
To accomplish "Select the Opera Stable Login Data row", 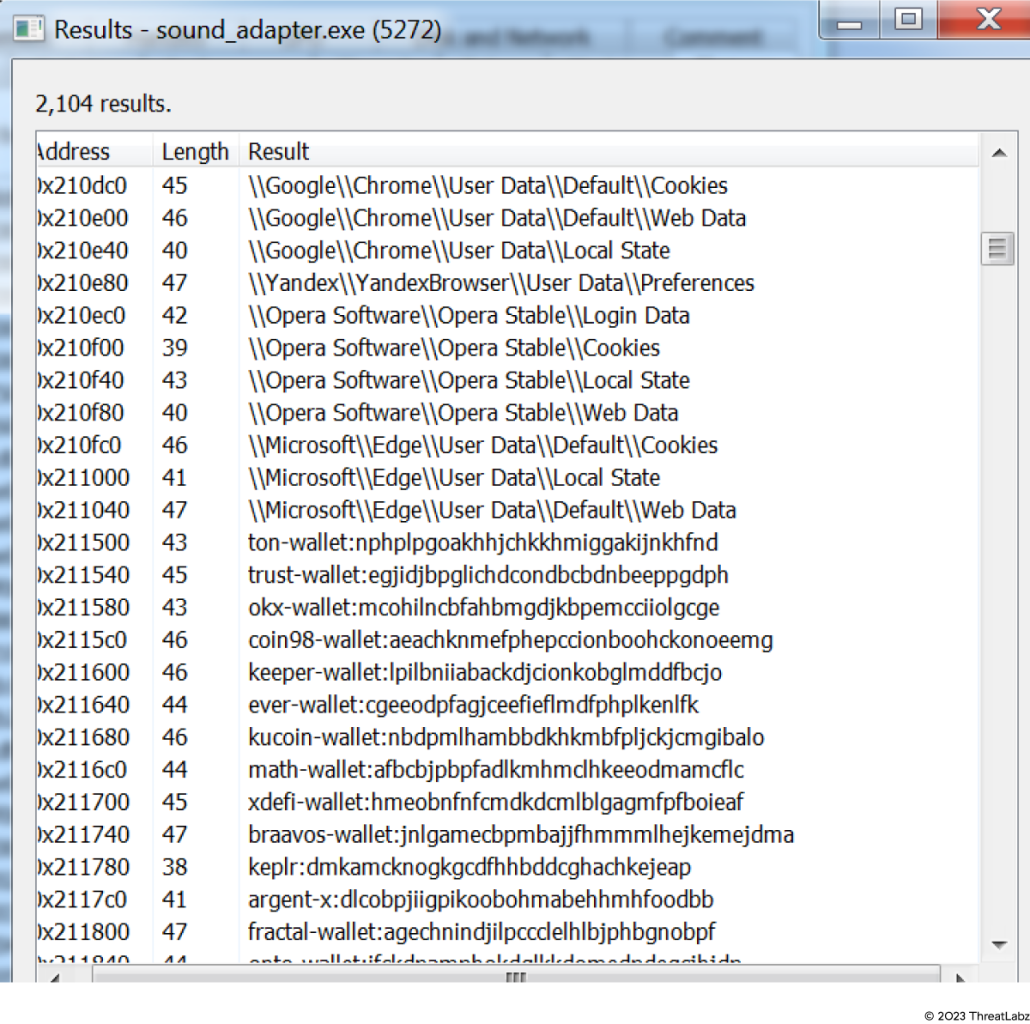I will [468, 316].
